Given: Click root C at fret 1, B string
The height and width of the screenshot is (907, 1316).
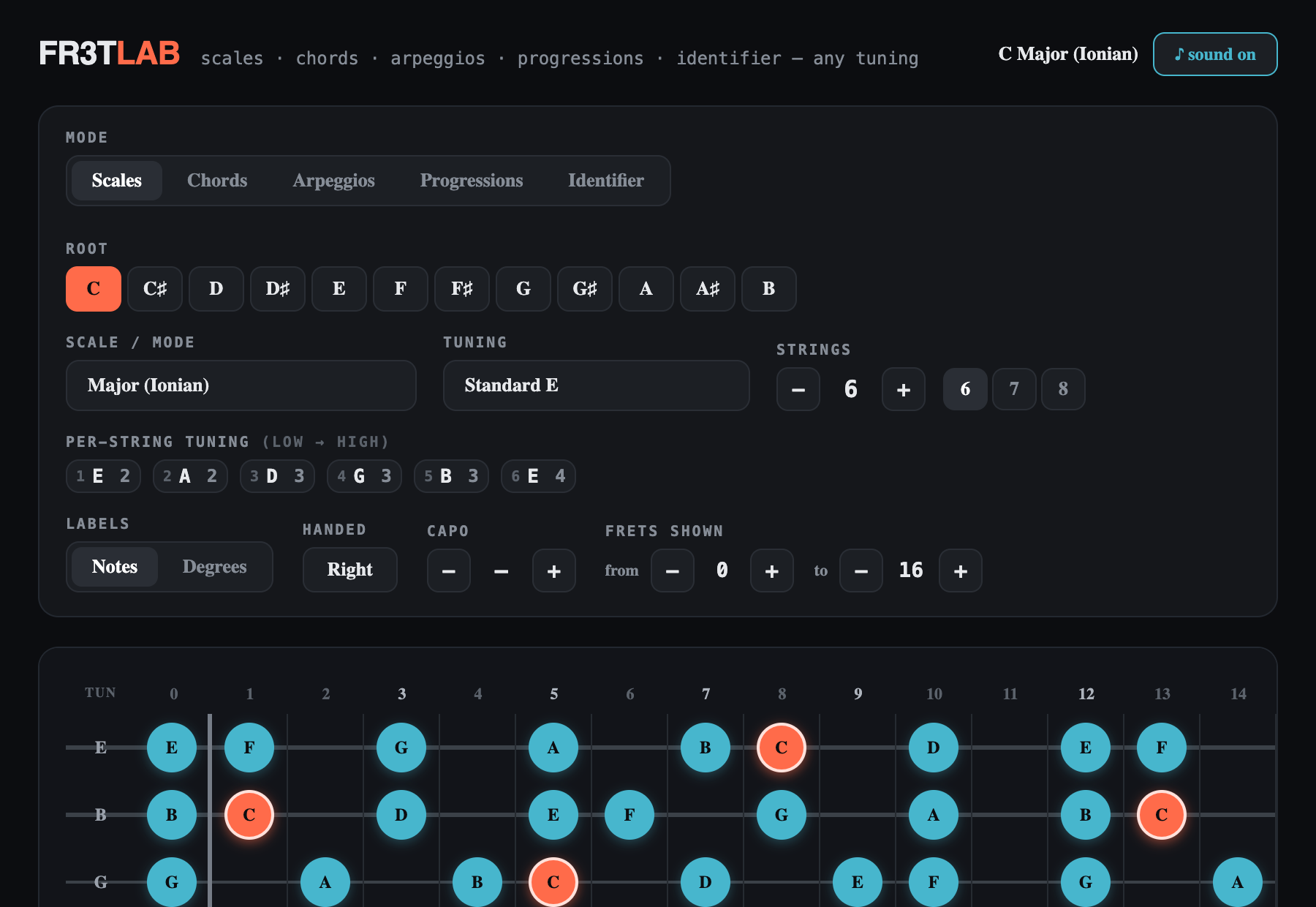Looking at the screenshot, I should point(249,815).
